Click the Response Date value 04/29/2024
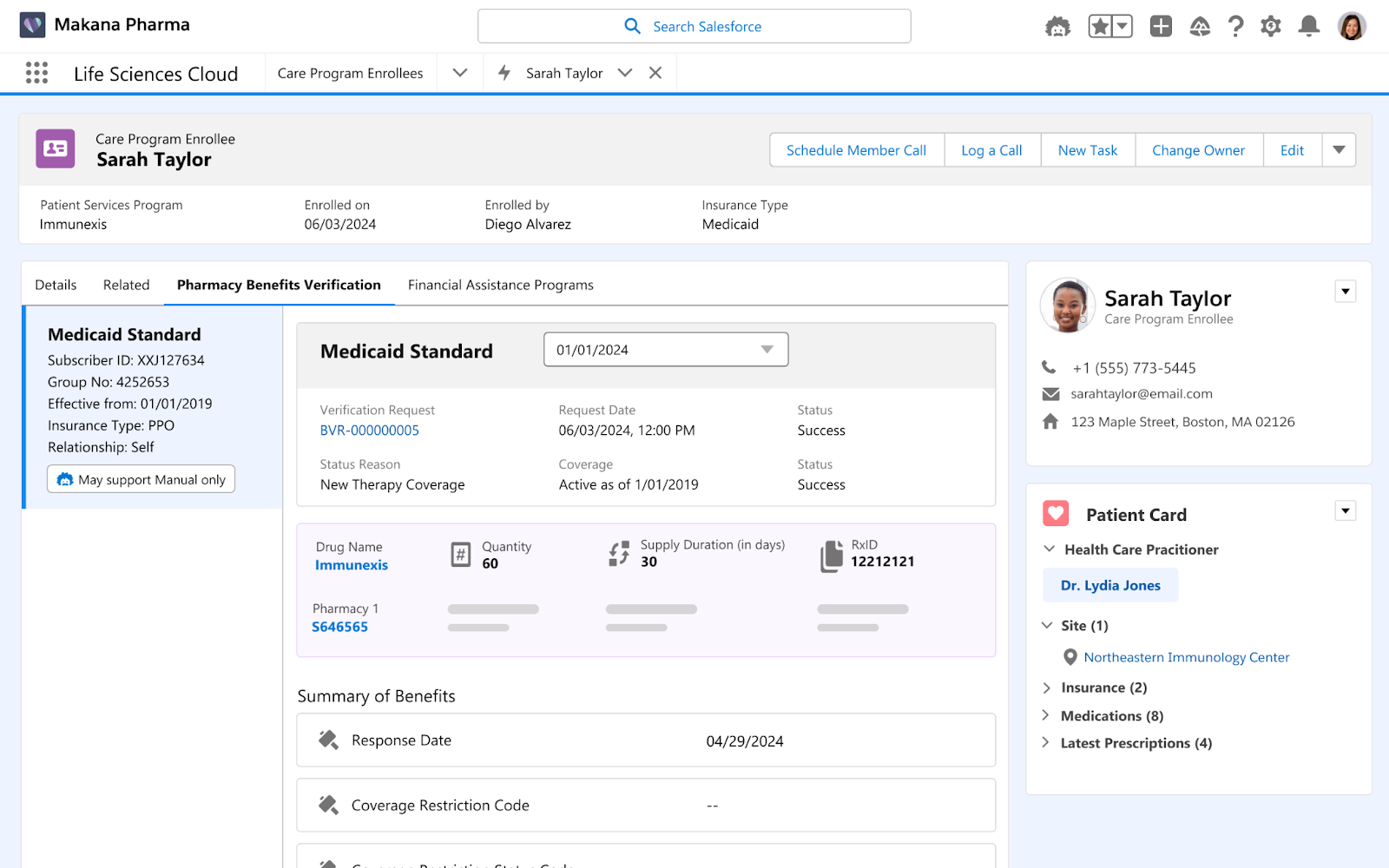This screenshot has width=1389, height=868. pos(745,741)
